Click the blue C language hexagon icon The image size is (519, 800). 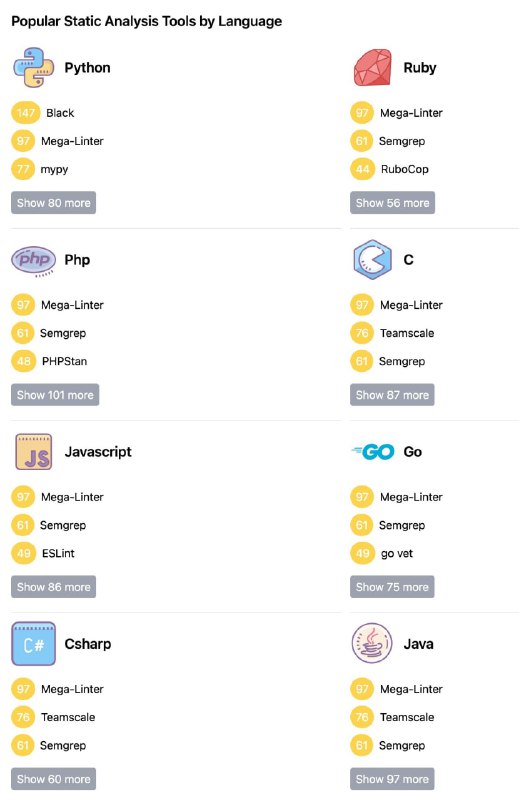(x=373, y=260)
